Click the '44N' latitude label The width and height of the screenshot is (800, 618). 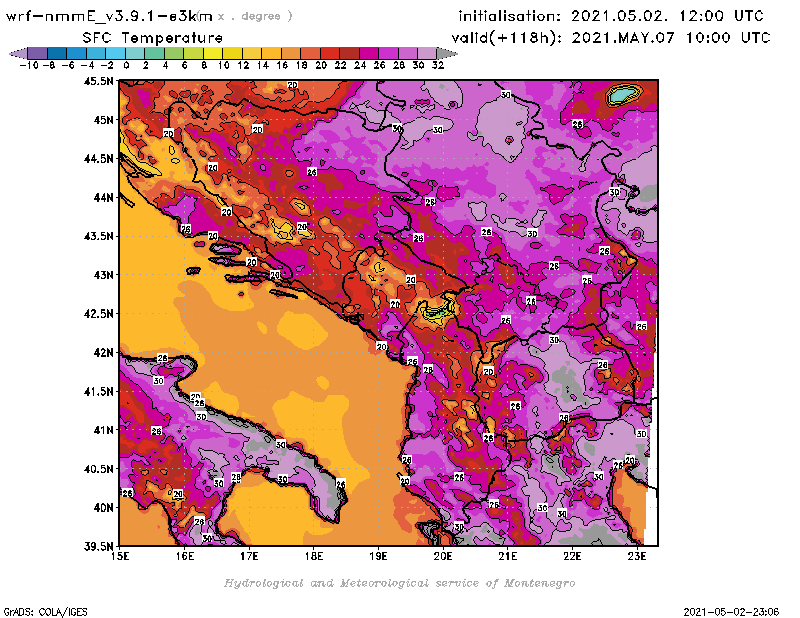point(103,197)
